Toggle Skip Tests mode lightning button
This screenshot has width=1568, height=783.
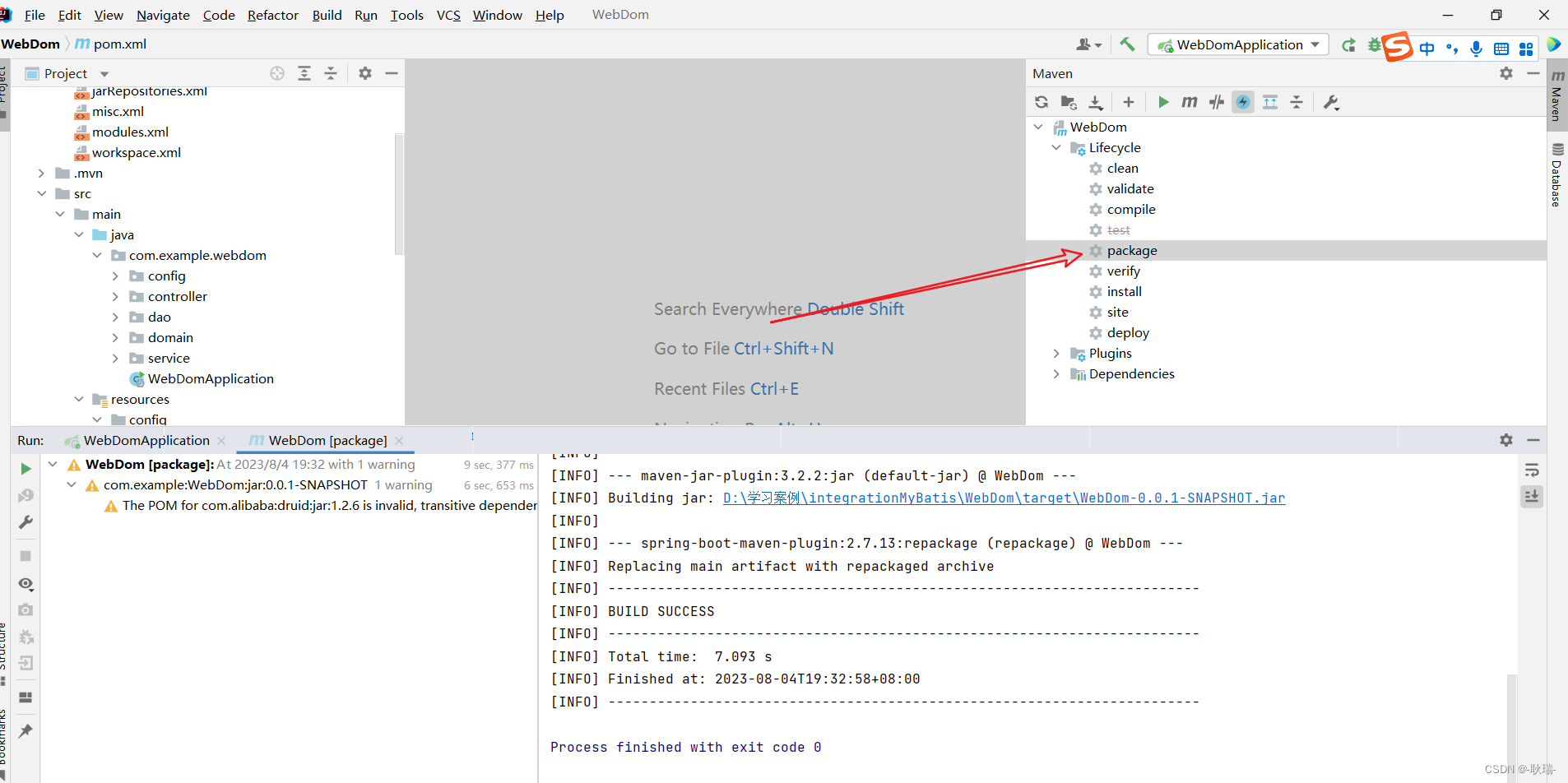pyautogui.click(x=1243, y=102)
